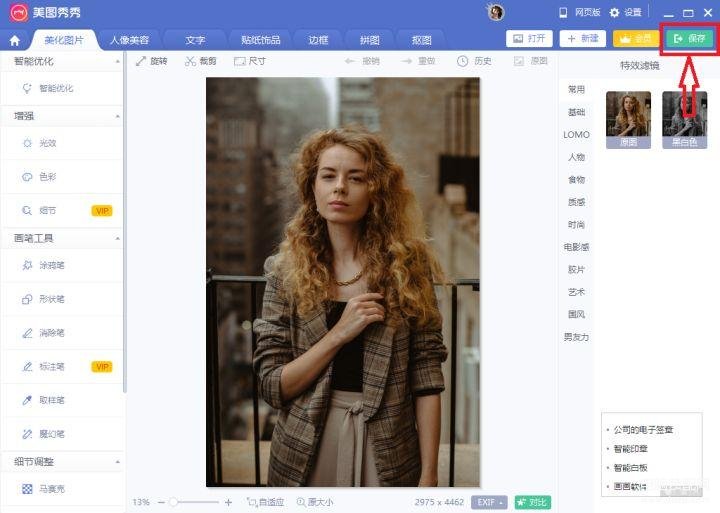This screenshot has height=513, width=720.
Task: Click the 旋转 rotate icon
Action: (152, 61)
